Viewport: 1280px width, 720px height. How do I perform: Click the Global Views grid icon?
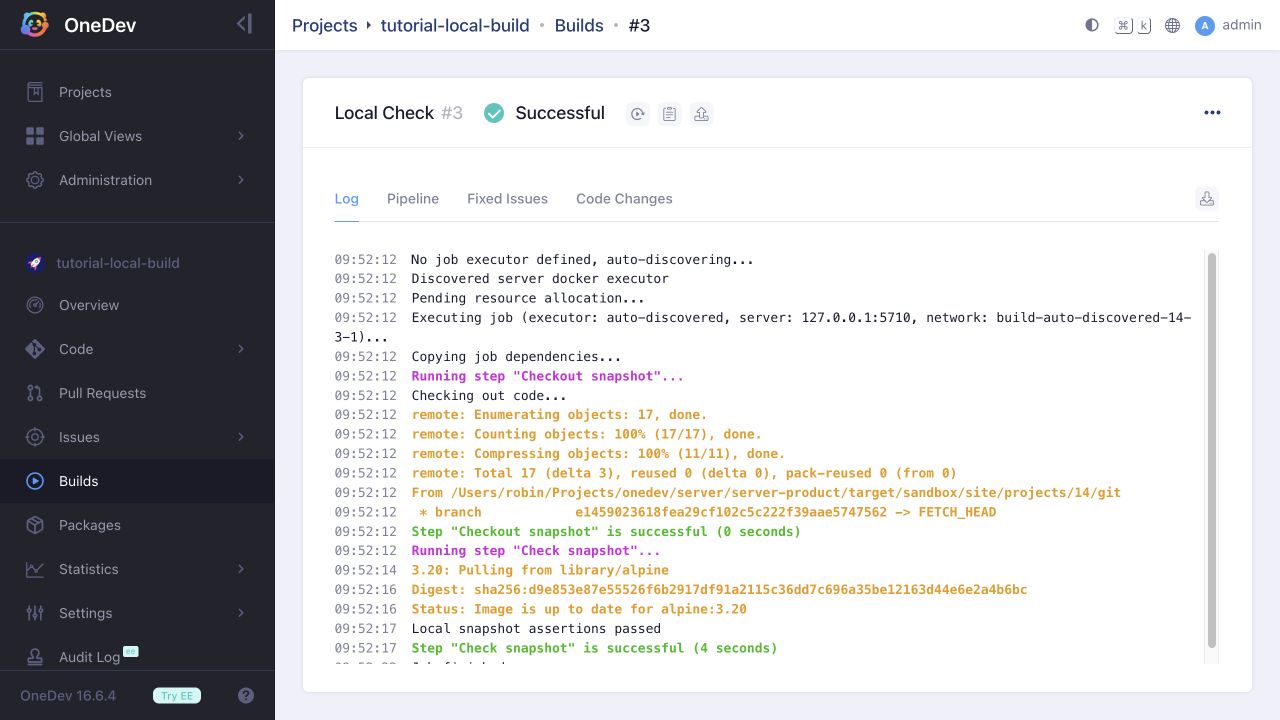35,136
